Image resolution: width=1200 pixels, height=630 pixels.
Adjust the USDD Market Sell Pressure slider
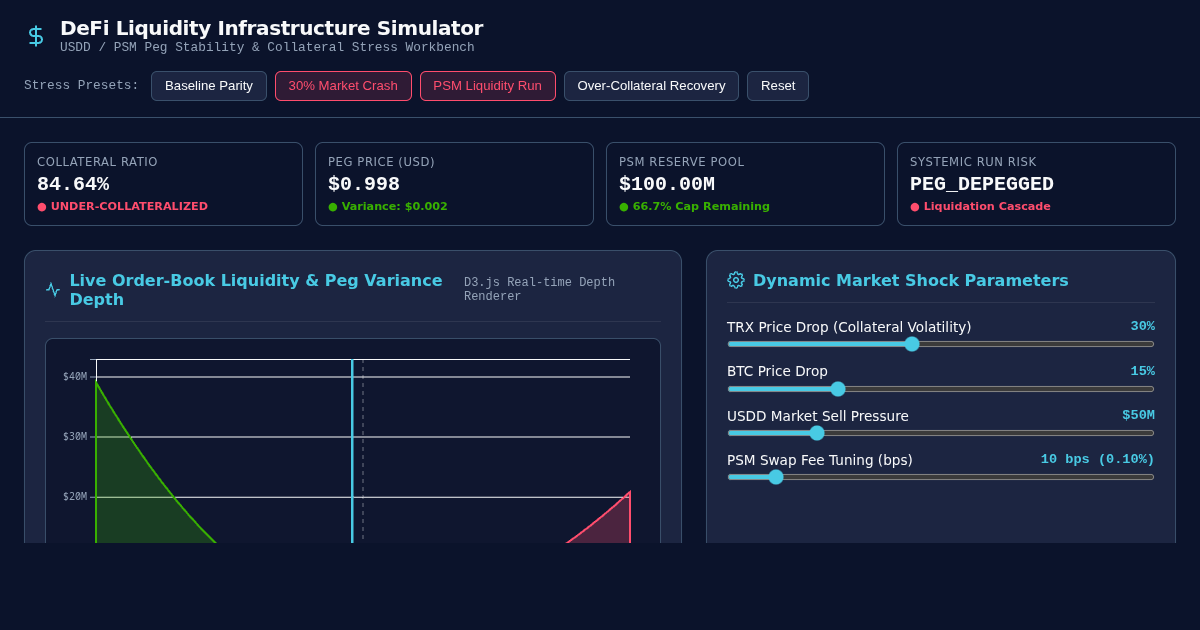tap(941, 433)
